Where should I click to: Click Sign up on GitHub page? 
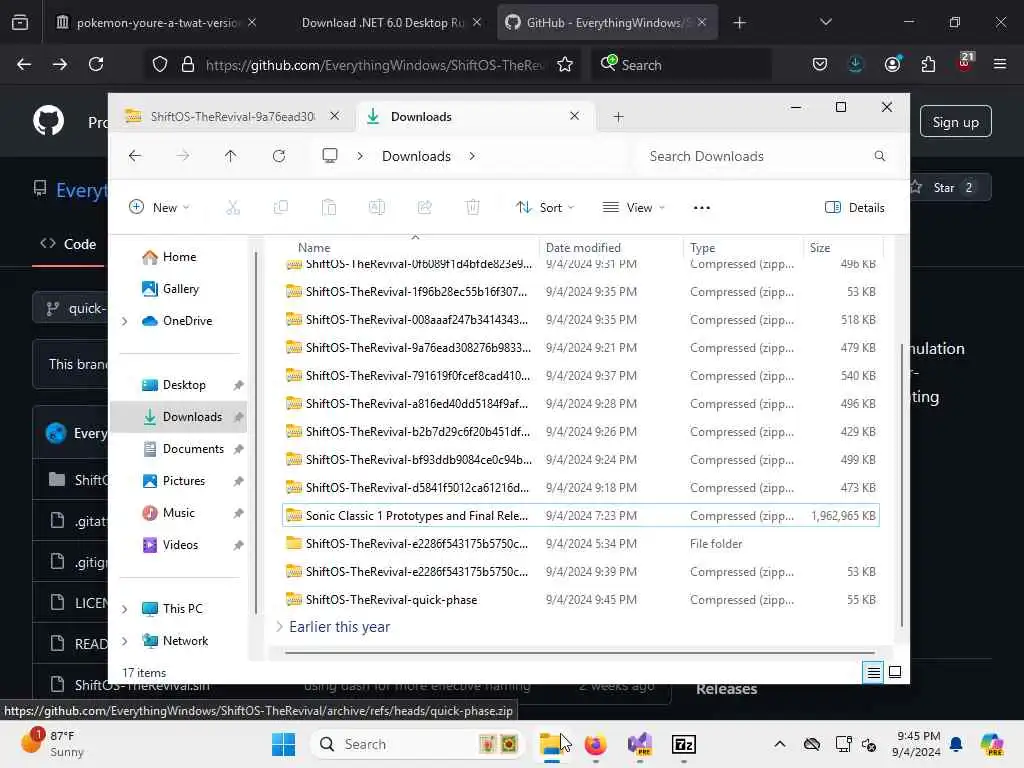[x=955, y=121]
